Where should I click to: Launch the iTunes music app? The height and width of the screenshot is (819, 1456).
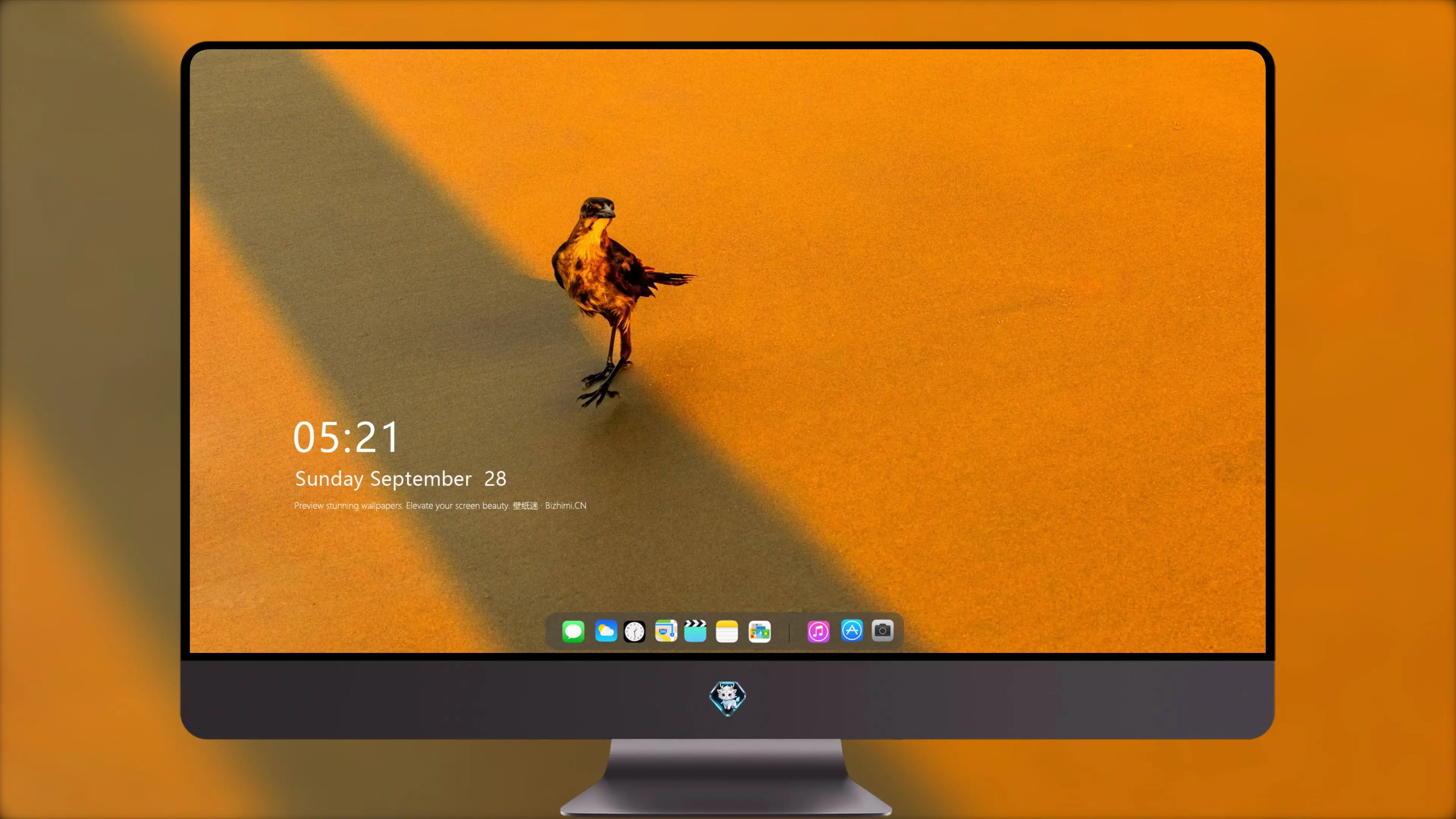[819, 631]
